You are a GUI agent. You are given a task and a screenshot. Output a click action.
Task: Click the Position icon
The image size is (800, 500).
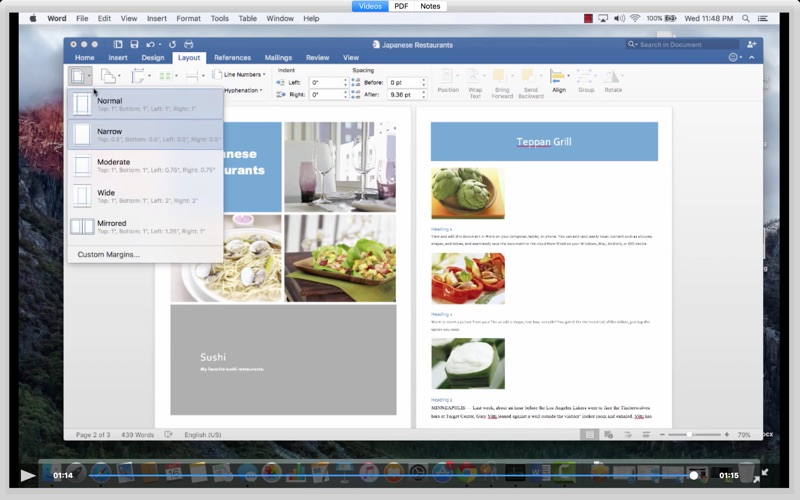[447, 77]
